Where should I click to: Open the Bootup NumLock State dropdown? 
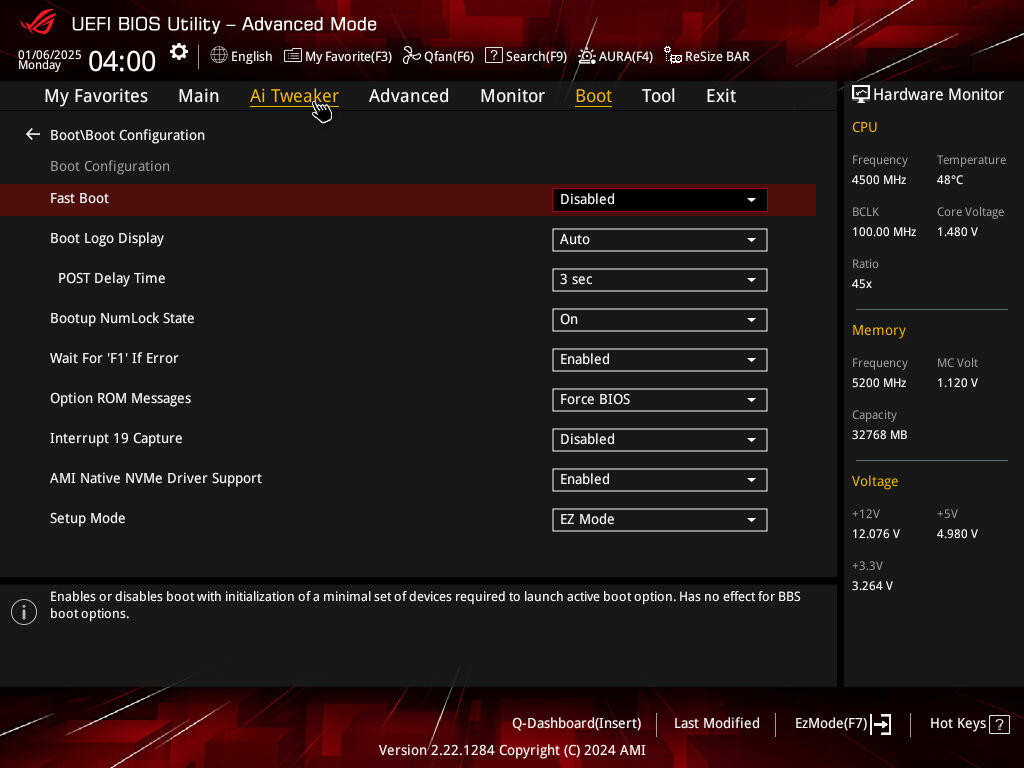click(659, 320)
